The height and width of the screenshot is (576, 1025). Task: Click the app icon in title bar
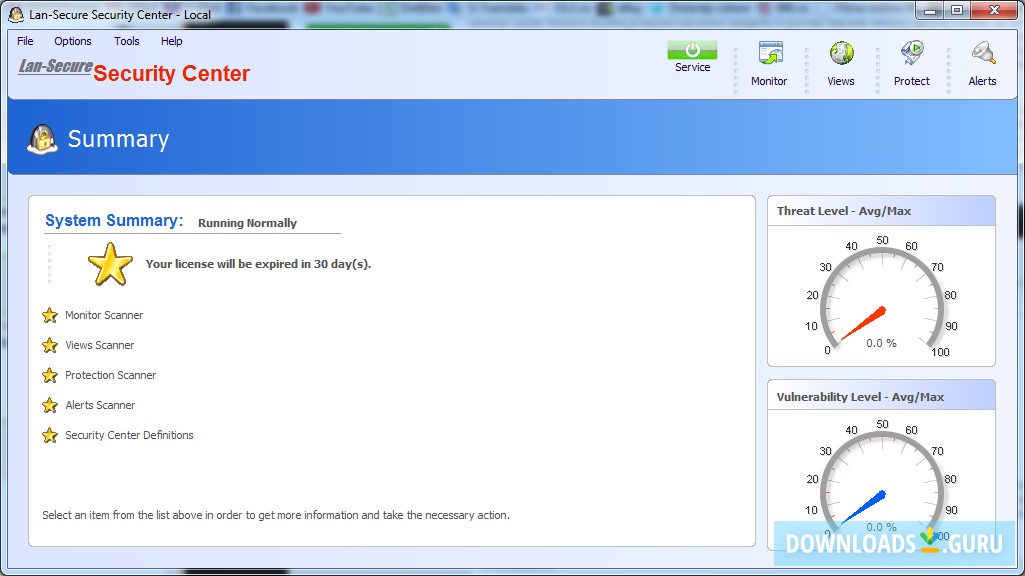pos(16,14)
